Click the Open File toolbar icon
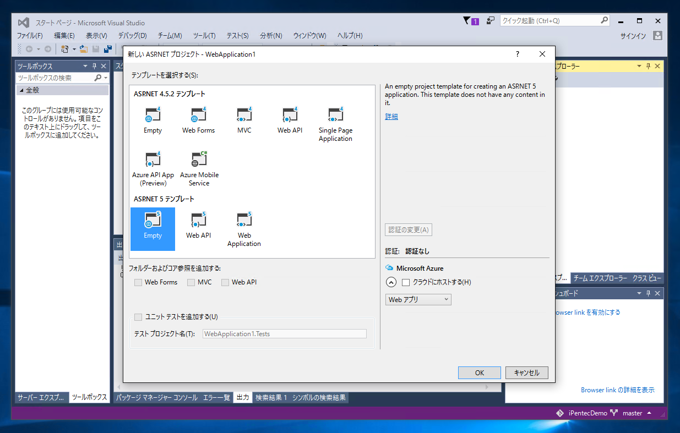This screenshot has height=433, width=680. pyautogui.click(x=84, y=49)
